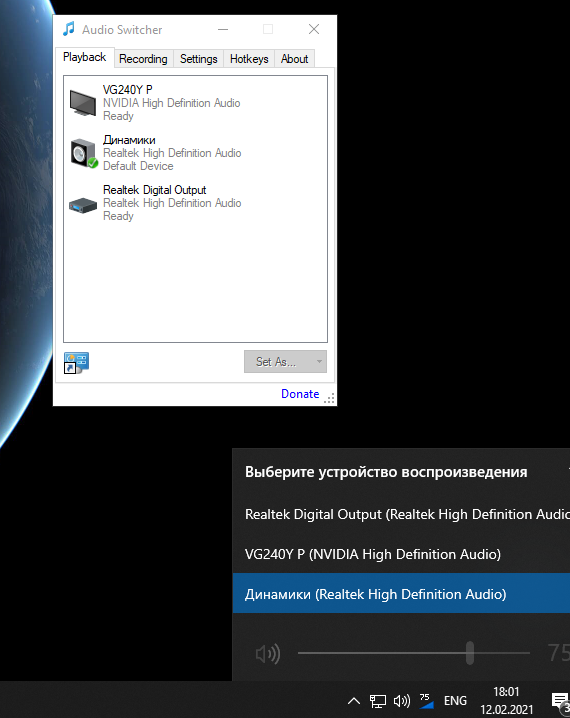Image resolution: width=570 pixels, height=718 pixels.
Task: Follow the Donate link
Action: pyautogui.click(x=300, y=394)
